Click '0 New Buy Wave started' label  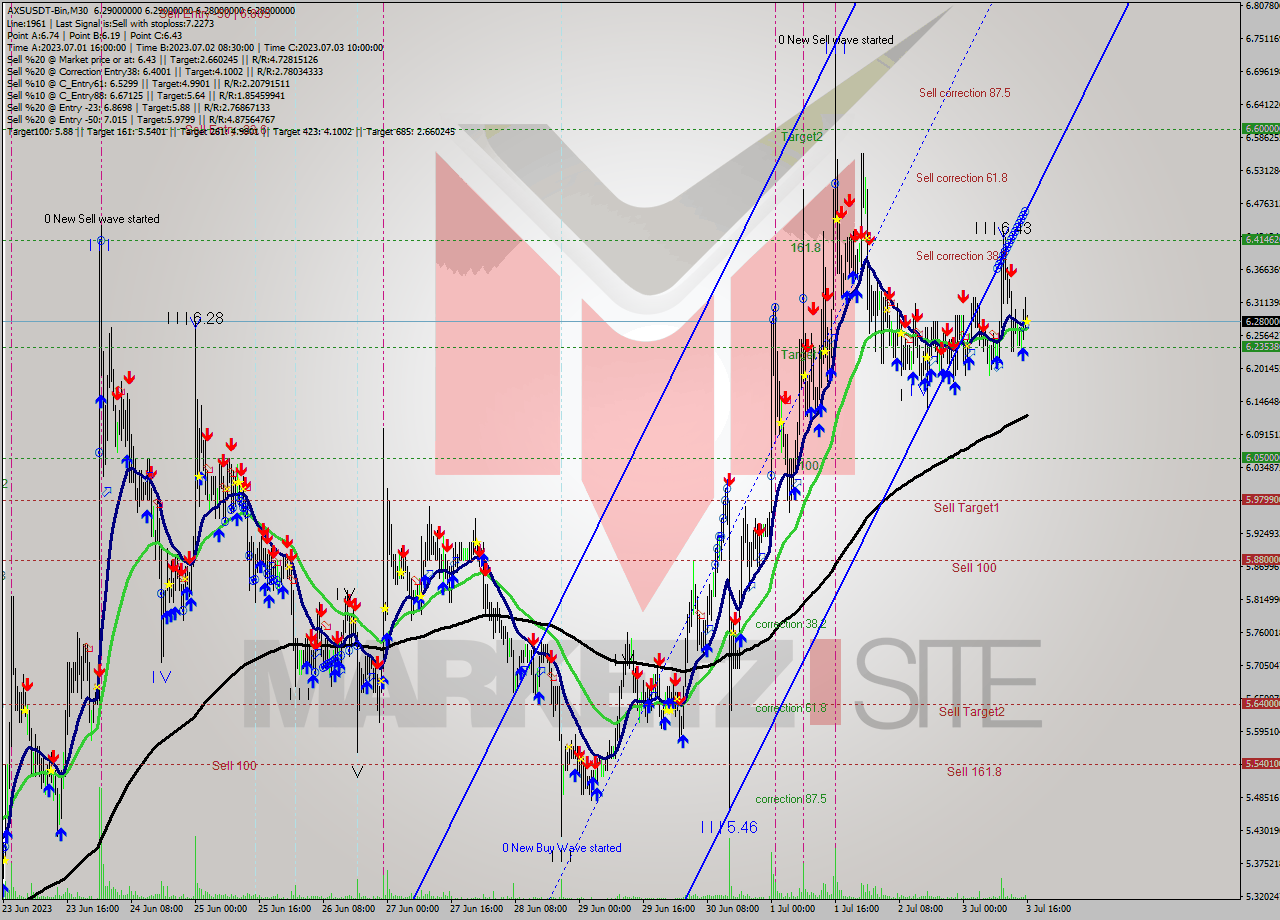(561, 848)
